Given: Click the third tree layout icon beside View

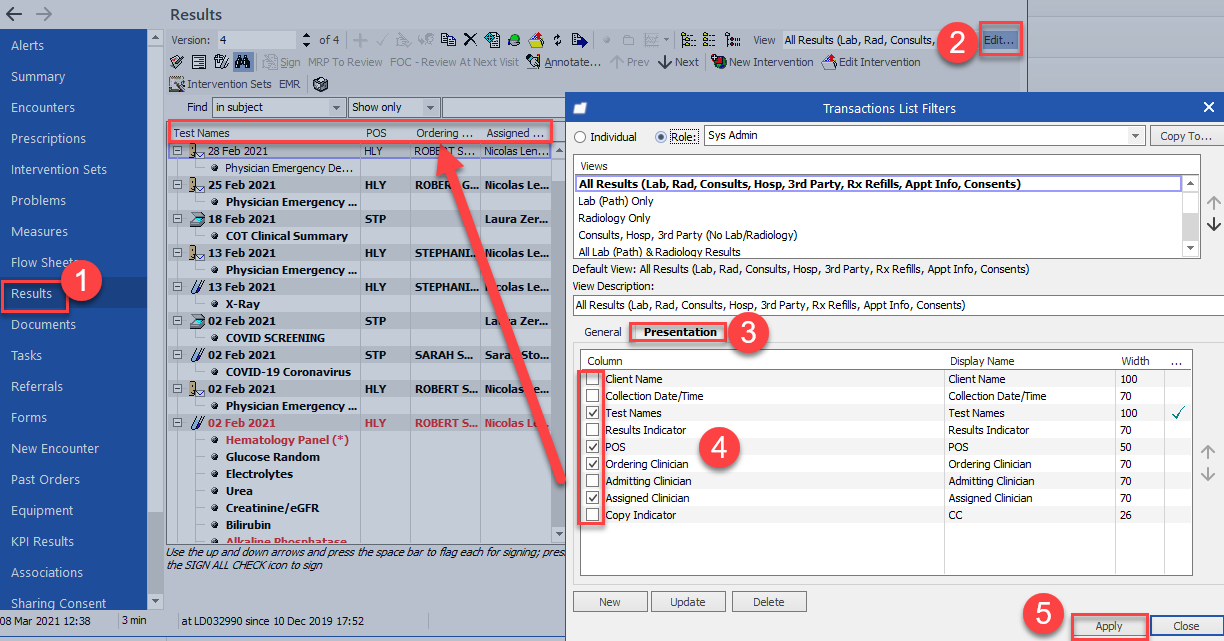Looking at the screenshot, I should [732, 40].
